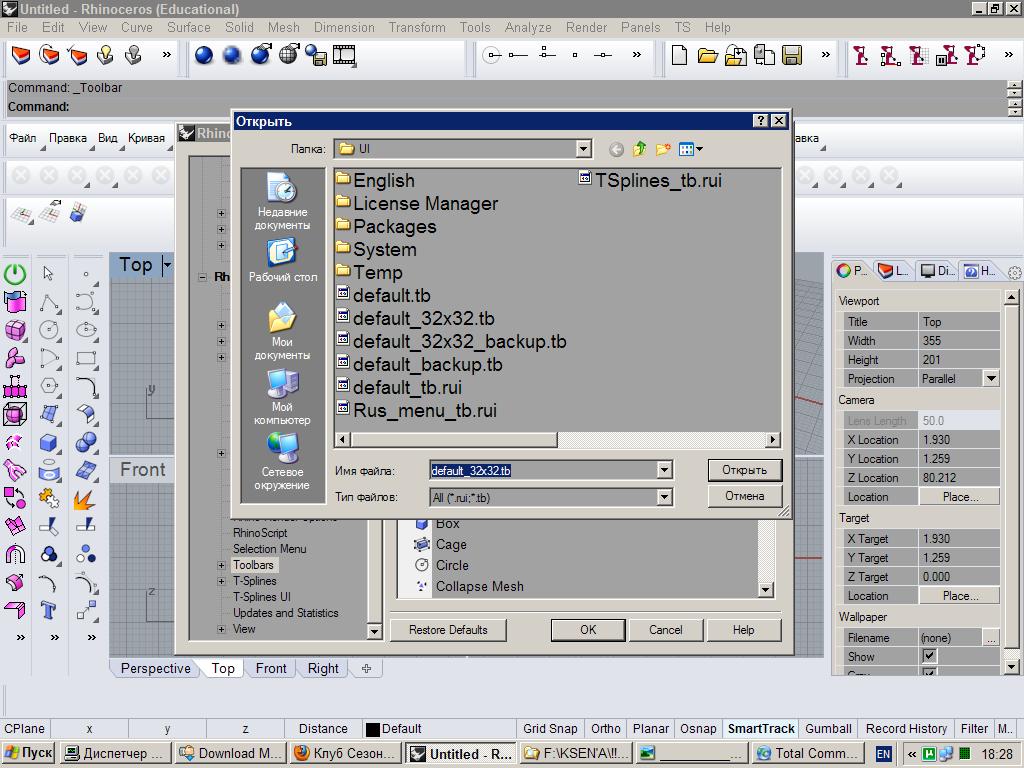Screen dimensions: 1024x768
Task: Expand the T-Splines tree node
Action: point(221,581)
